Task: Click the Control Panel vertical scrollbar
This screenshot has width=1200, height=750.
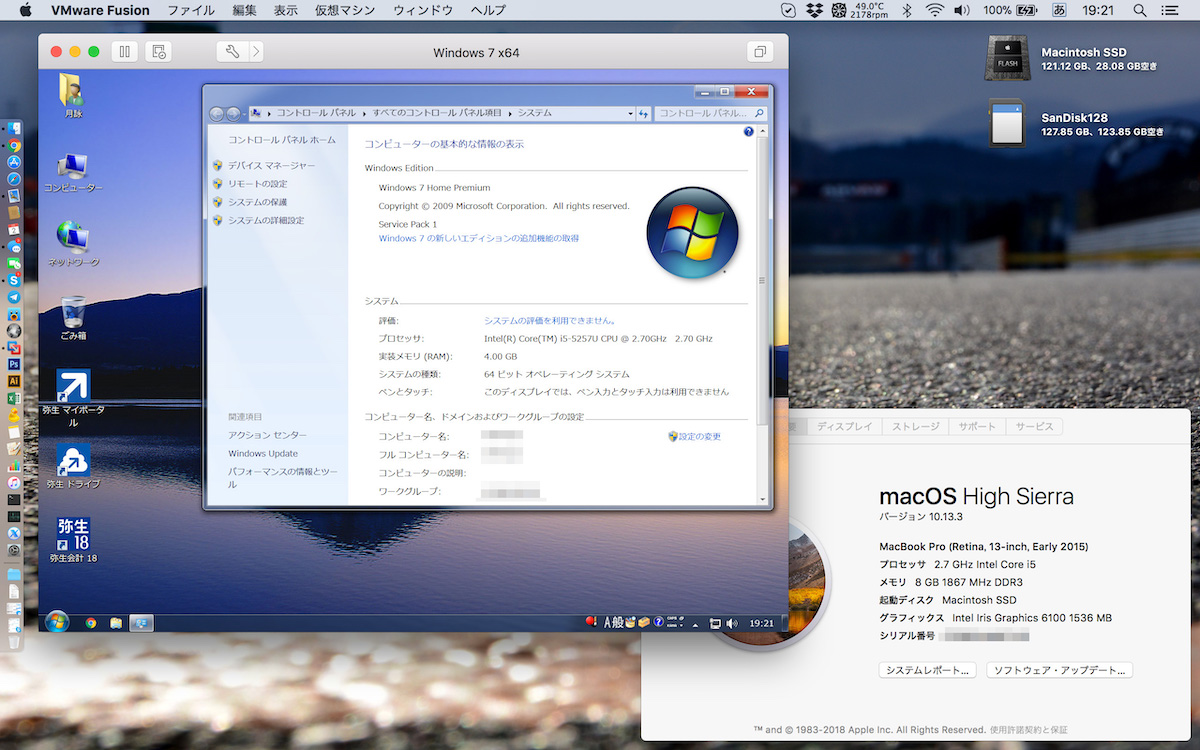Action: click(763, 315)
